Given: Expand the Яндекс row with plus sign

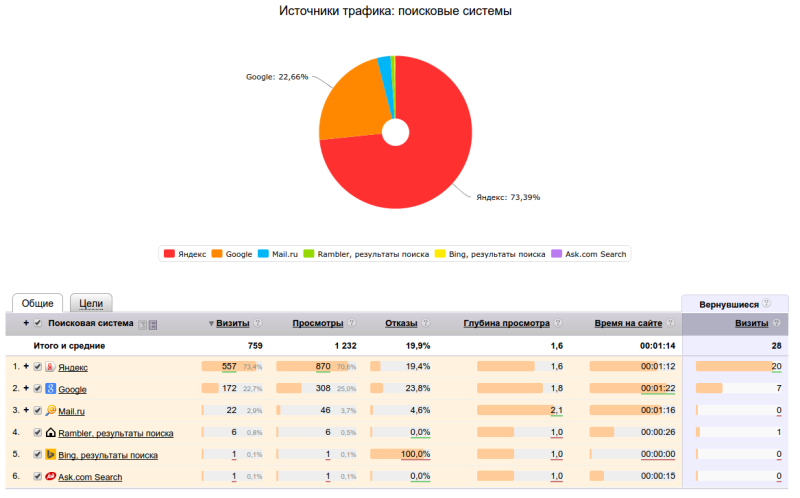Looking at the screenshot, I should (26, 367).
